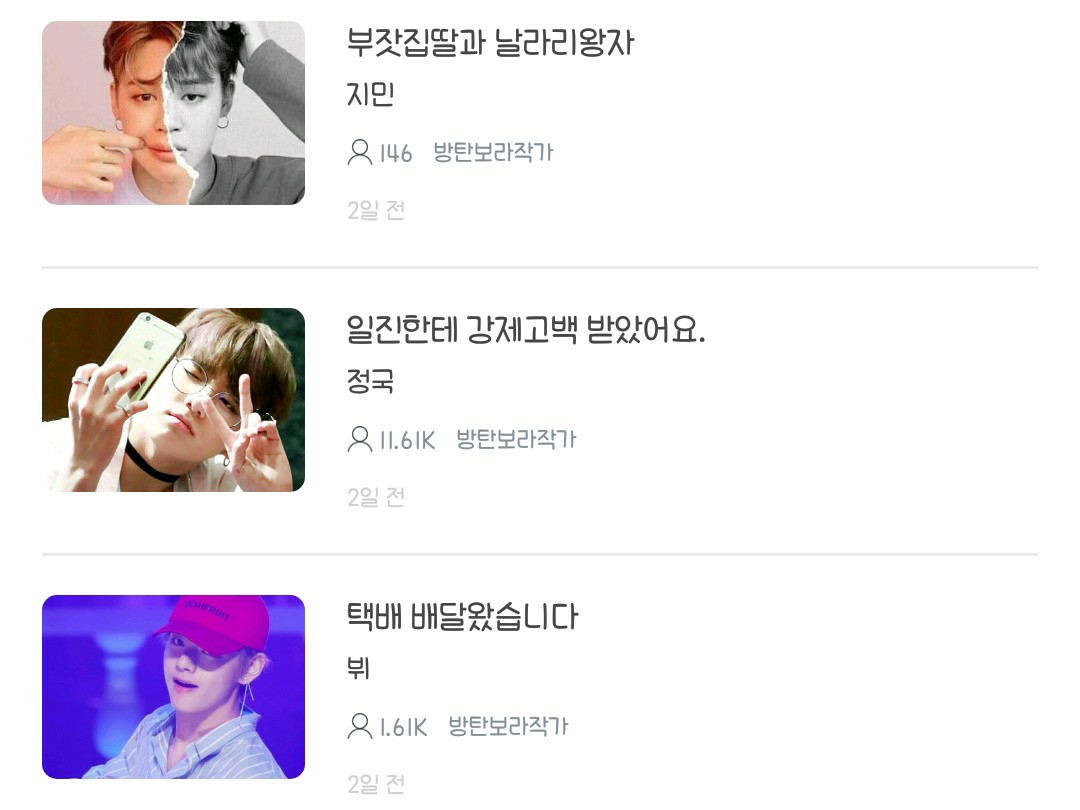Click the 11.61K subscriber count
Viewport: 1080px width, 810px height.
[x=408, y=440]
